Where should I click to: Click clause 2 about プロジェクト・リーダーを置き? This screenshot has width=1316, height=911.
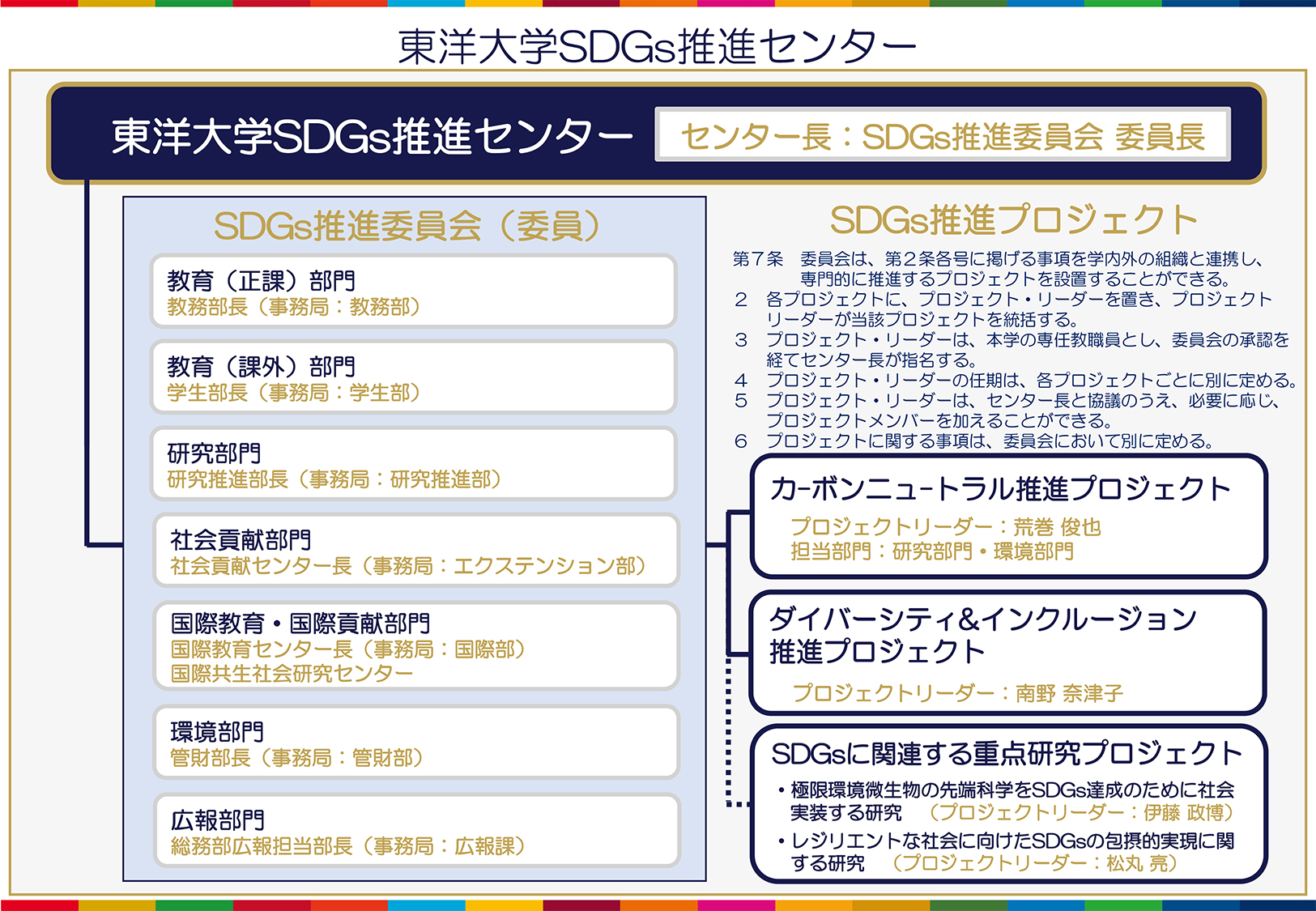tap(1003, 309)
